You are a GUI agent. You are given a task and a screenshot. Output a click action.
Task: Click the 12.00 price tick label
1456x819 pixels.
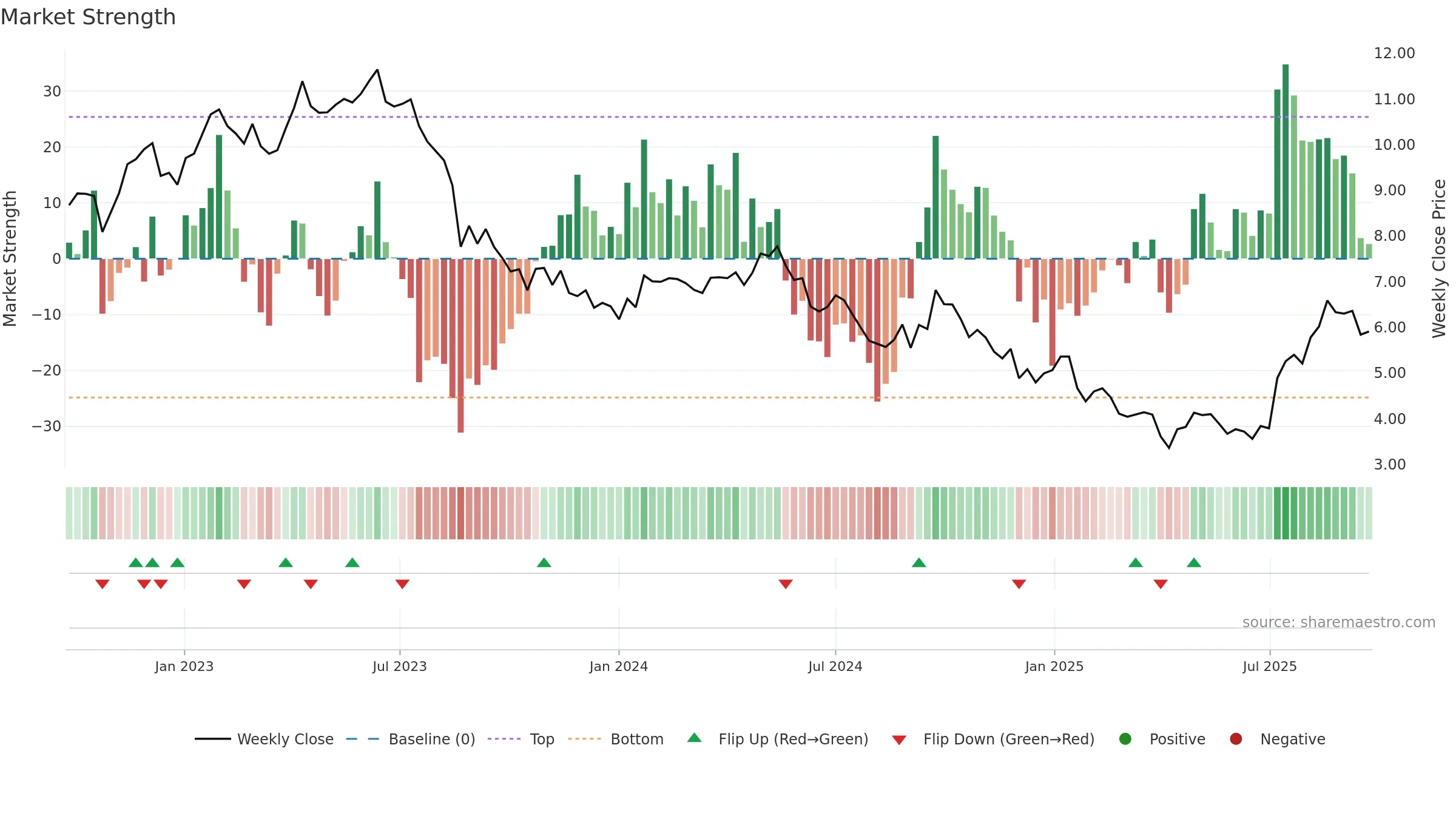point(1394,53)
